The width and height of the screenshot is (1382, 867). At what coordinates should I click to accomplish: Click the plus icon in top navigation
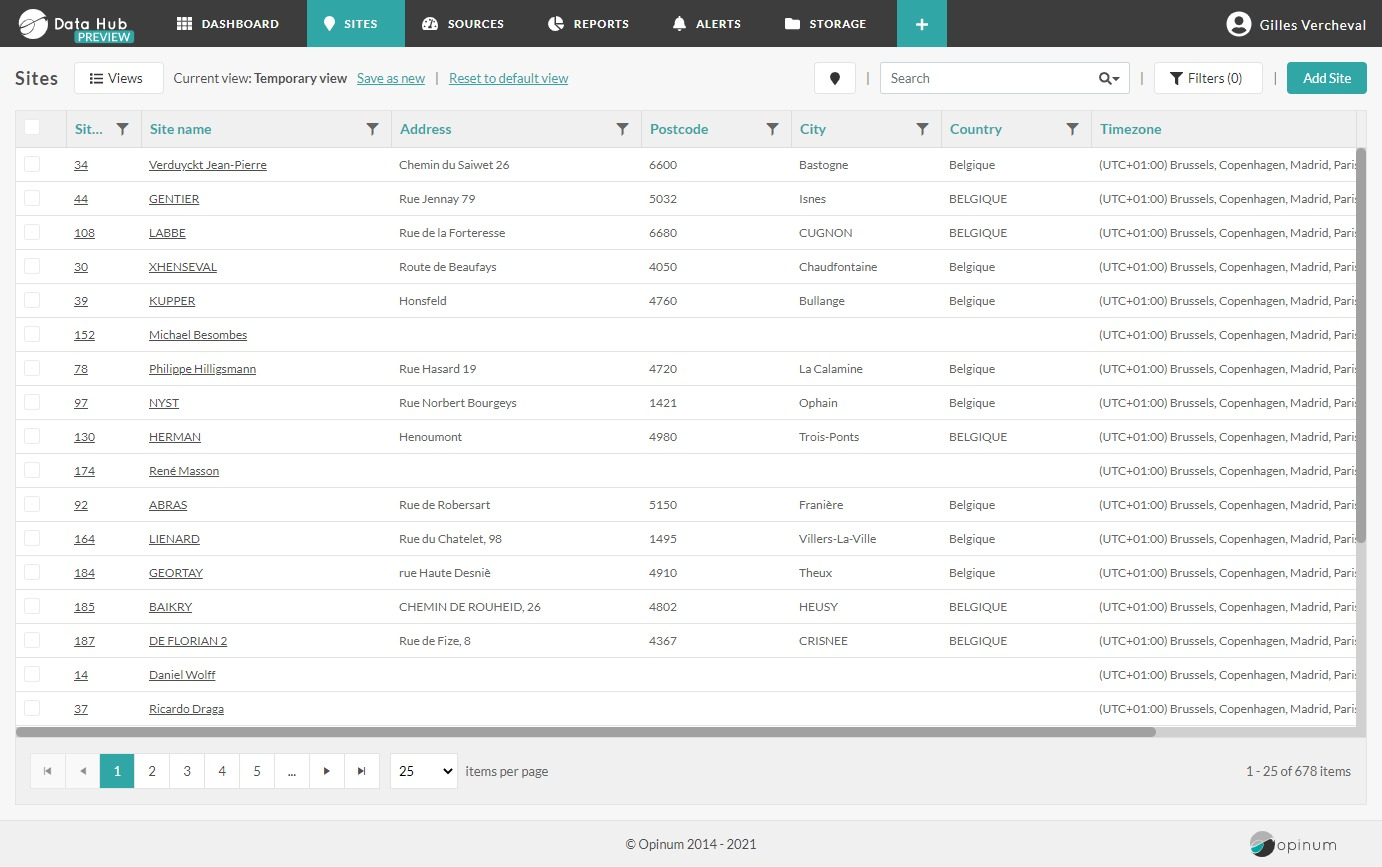point(922,24)
